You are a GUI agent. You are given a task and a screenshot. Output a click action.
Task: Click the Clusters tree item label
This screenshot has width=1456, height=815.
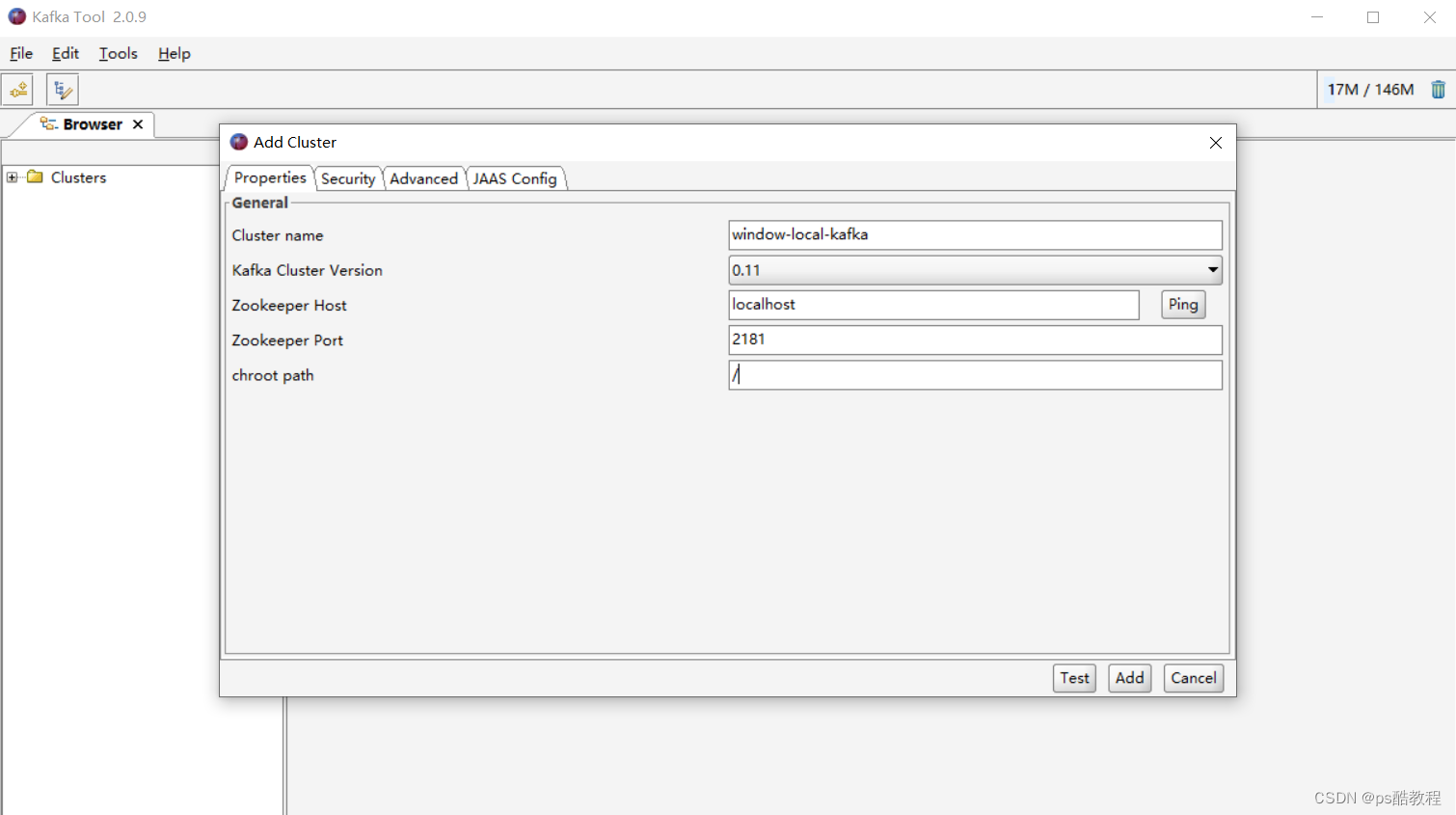(78, 177)
